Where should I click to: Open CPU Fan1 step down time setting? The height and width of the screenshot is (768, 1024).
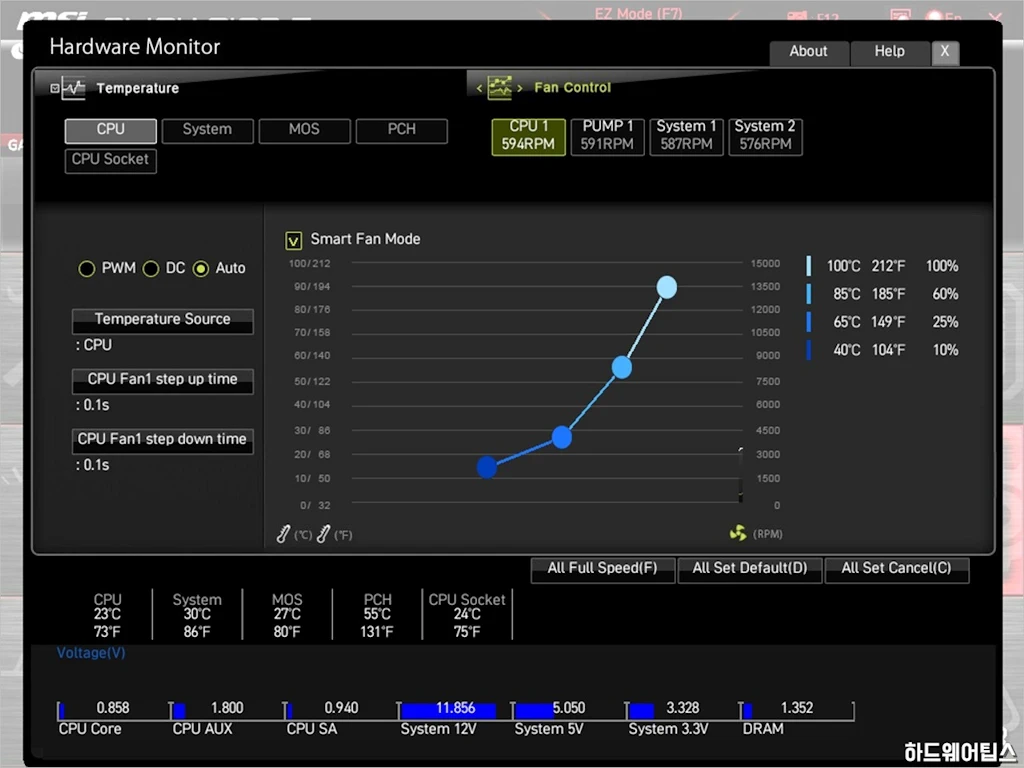click(x=163, y=441)
